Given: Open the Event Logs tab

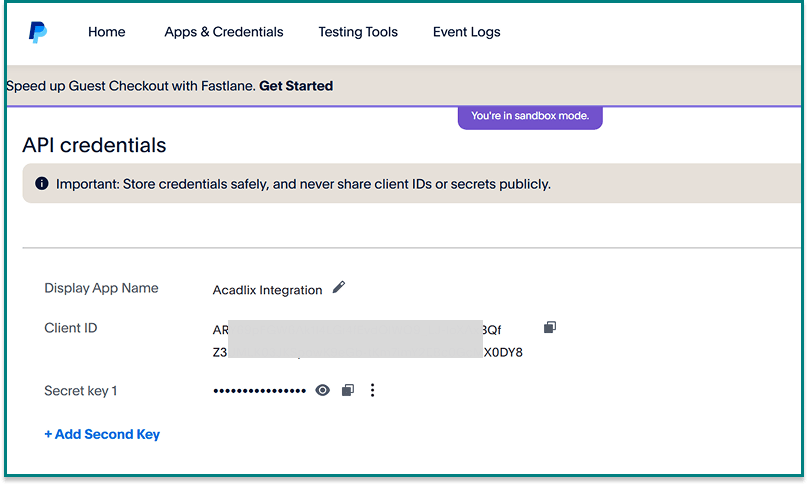Looking at the screenshot, I should click(x=466, y=32).
